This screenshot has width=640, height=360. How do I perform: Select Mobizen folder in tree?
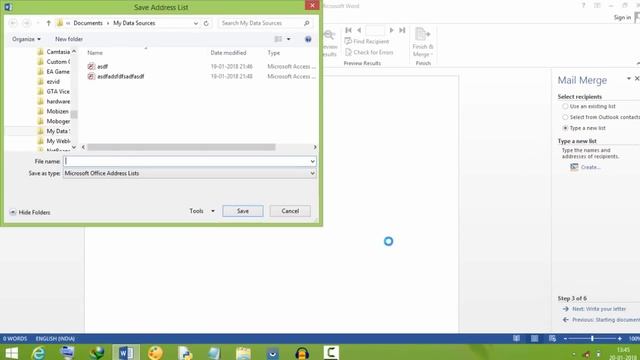(x=53, y=111)
